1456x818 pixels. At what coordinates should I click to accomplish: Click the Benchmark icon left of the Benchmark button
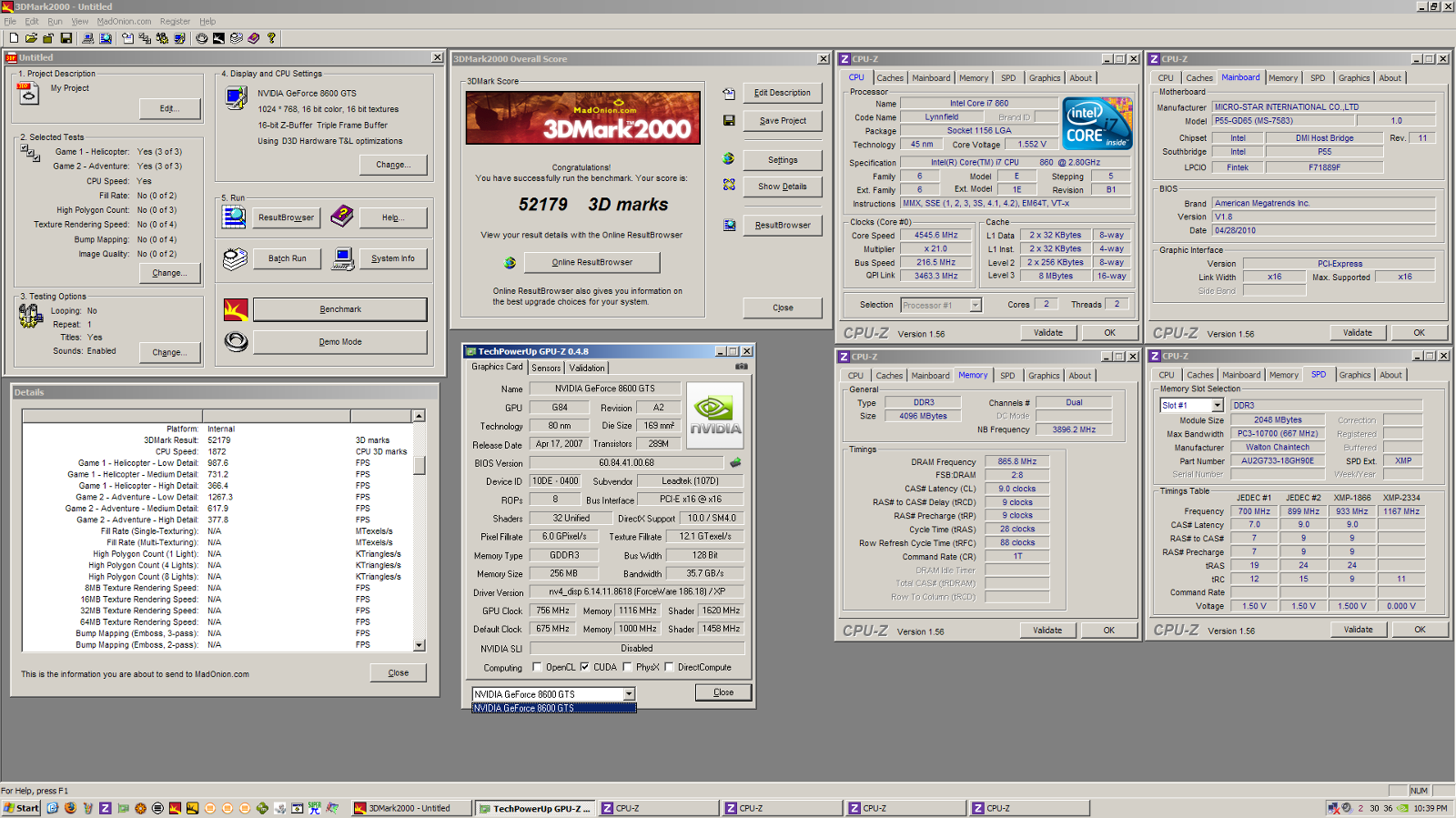(x=236, y=309)
